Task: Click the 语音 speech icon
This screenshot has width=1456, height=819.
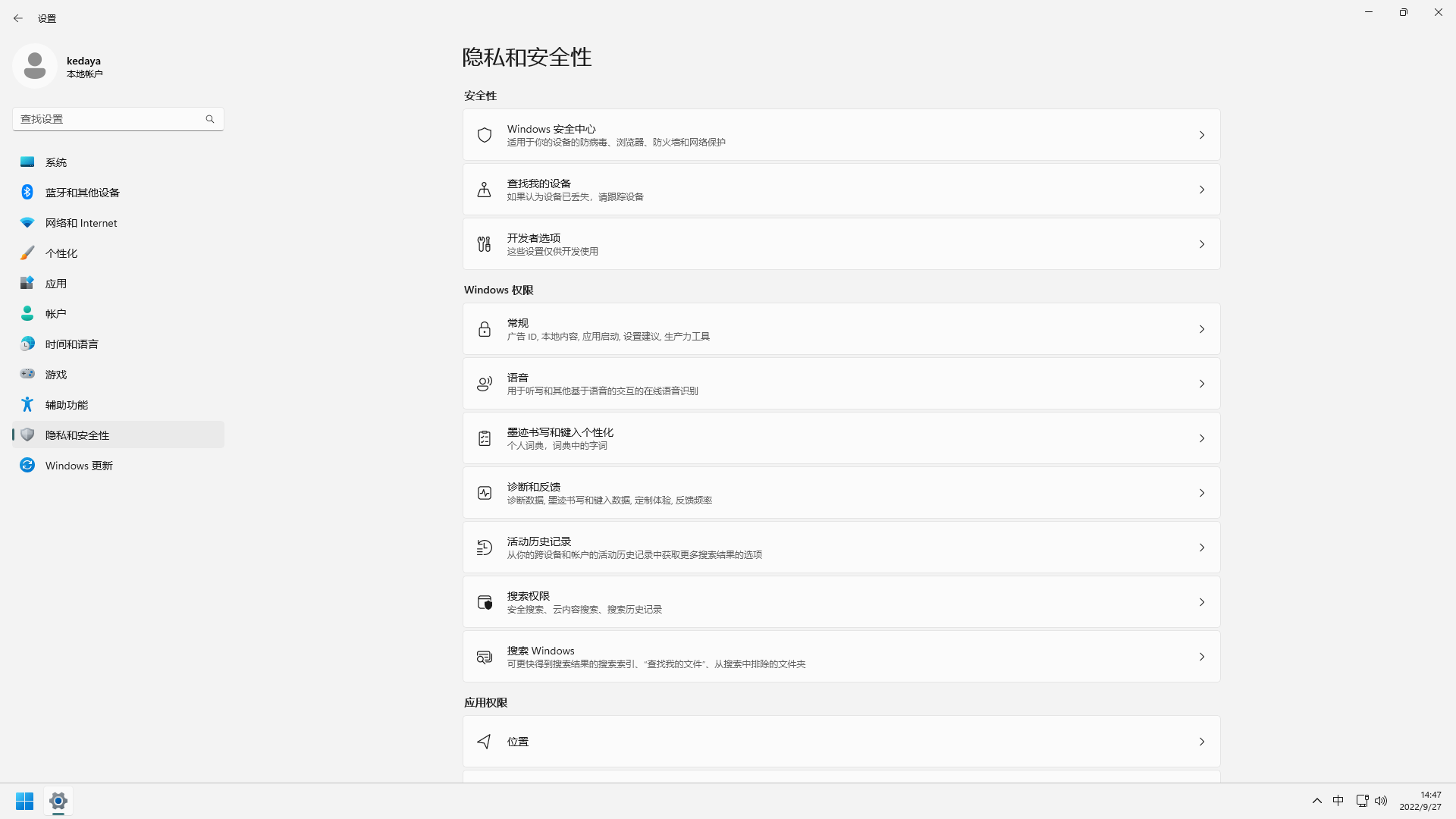Action: pyautogui.click(x=485, y=384)
